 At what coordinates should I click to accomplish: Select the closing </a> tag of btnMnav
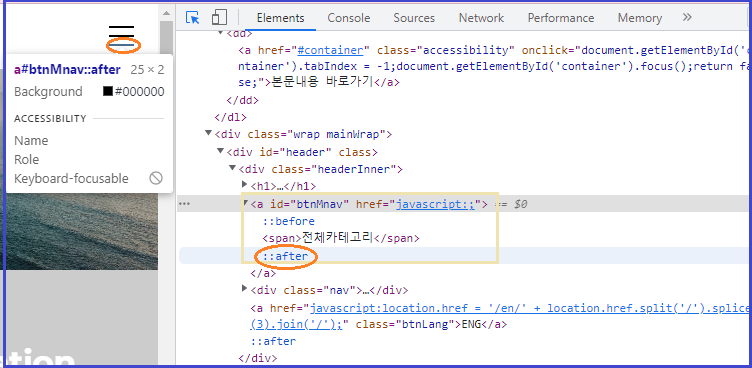click(263, 273)
